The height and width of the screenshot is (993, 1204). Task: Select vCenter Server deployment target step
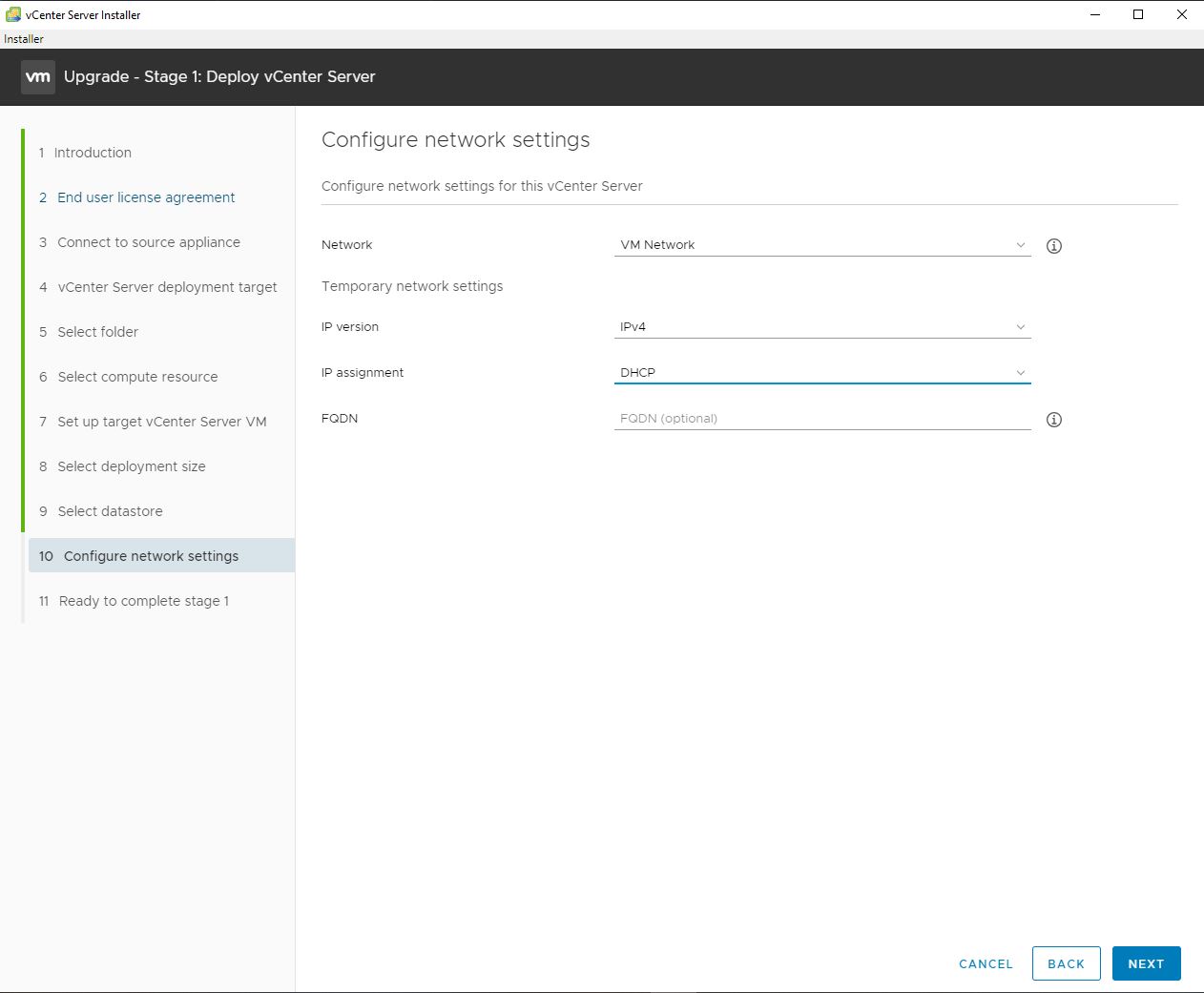coord(157,287)
